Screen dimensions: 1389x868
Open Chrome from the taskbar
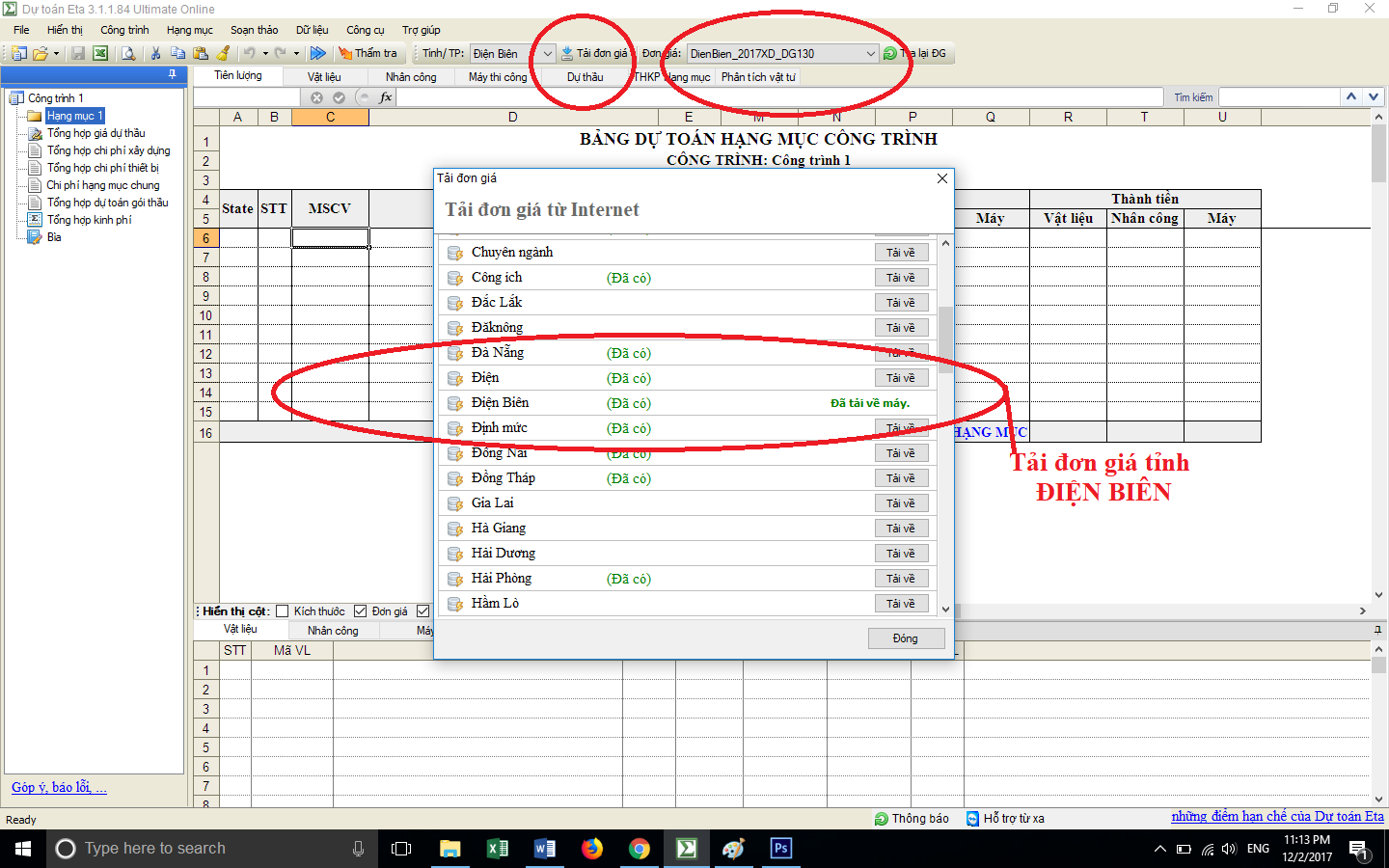(639, 849)
